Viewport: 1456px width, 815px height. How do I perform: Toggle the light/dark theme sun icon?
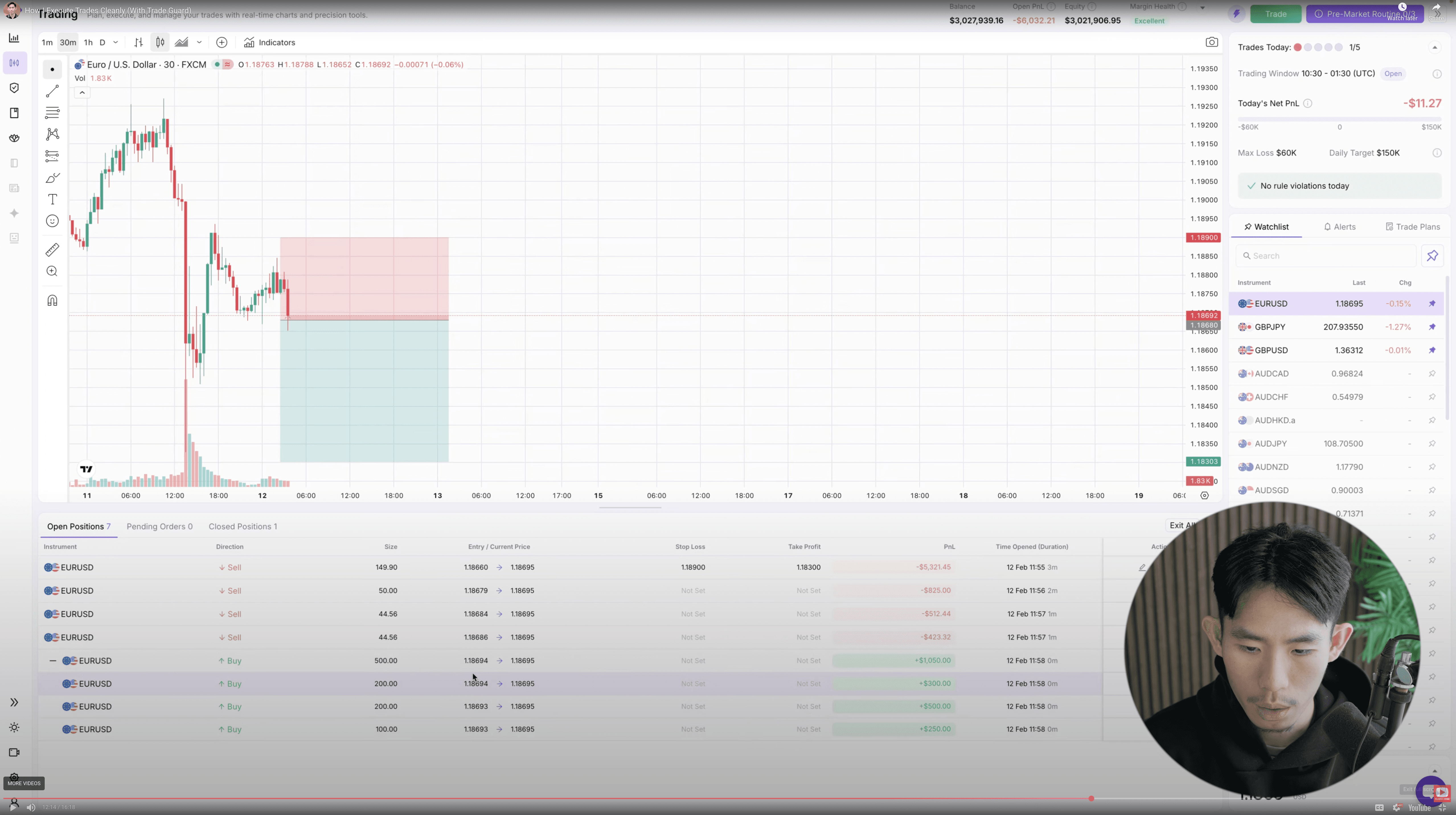tap(14, 727)
